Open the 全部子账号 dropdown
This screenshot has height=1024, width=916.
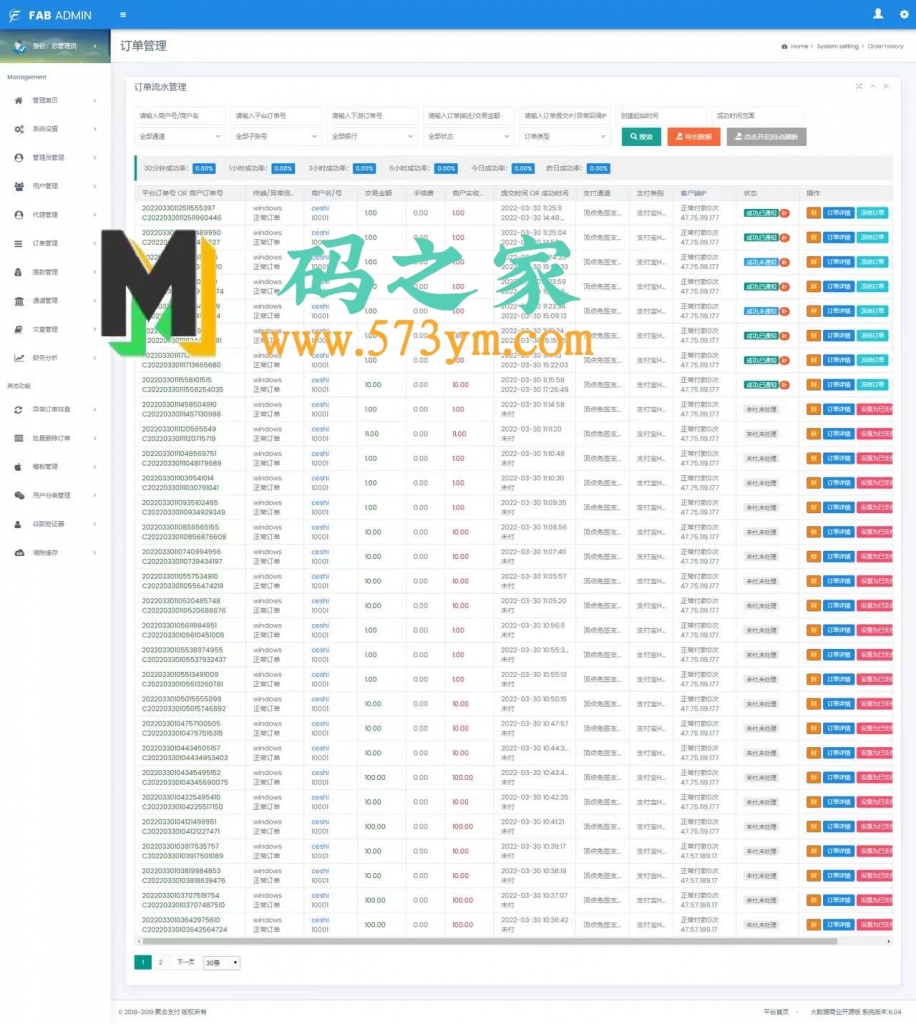(276, 136)
